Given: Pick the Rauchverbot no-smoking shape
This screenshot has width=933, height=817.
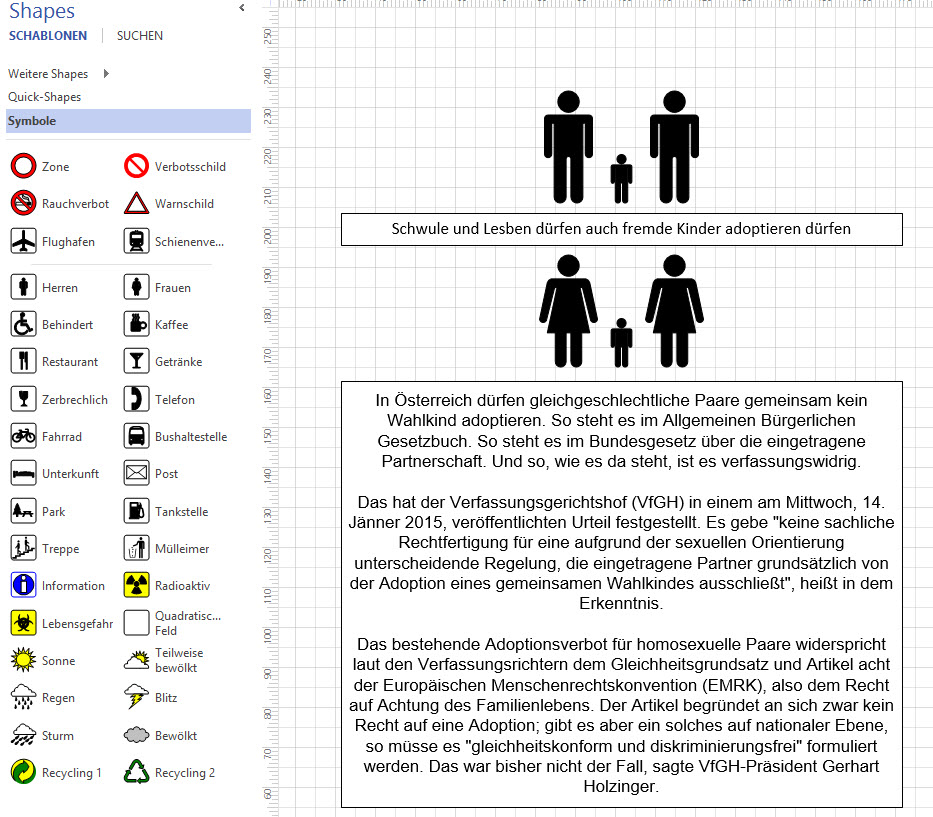Looking at the screenshot, I should pyautogui.click(x=24, y=204).
